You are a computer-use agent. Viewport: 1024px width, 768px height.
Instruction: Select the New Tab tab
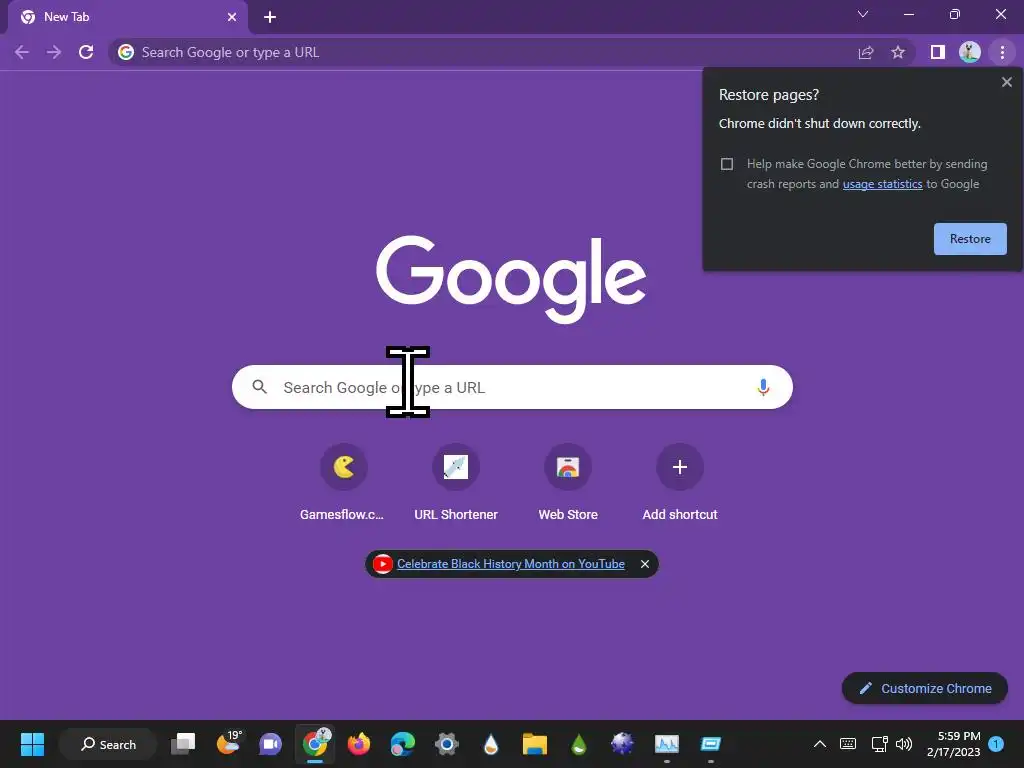pos(127,17)
